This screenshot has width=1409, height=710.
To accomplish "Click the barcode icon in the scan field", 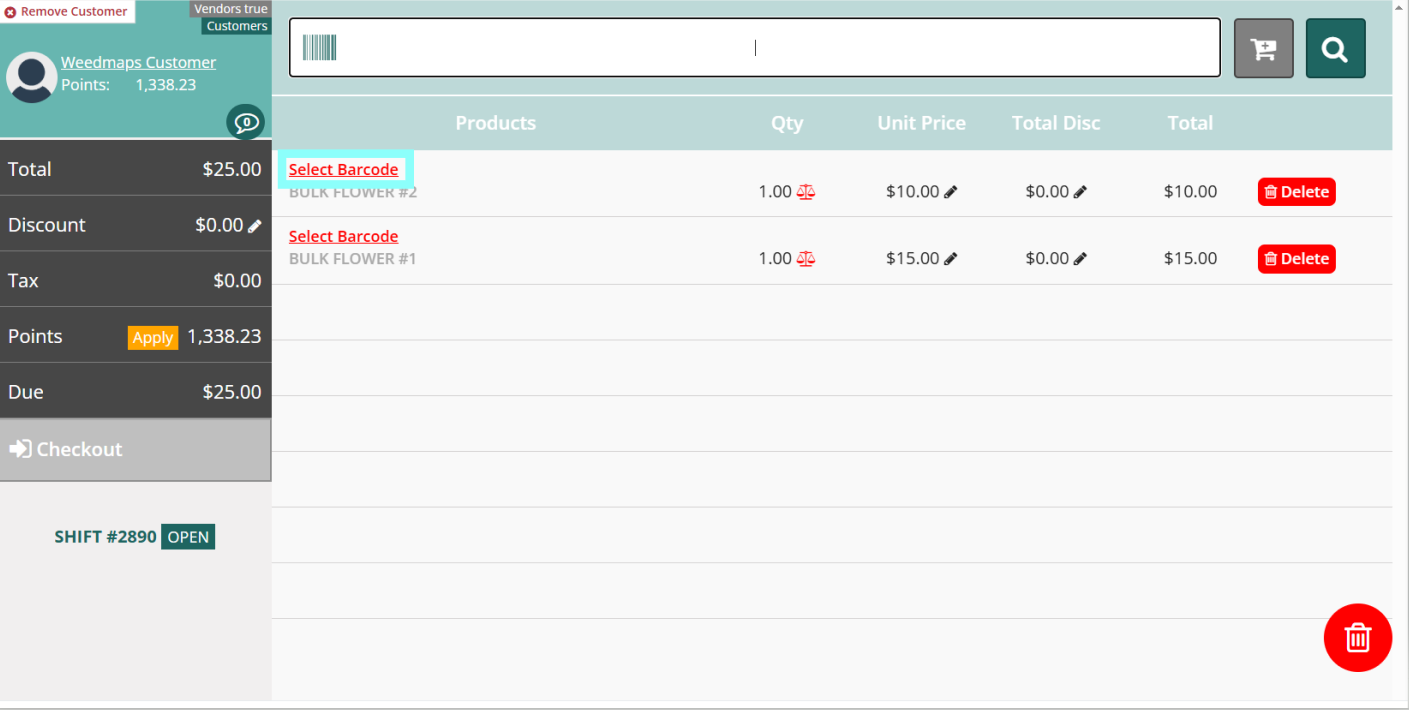I will click(320, 47).
